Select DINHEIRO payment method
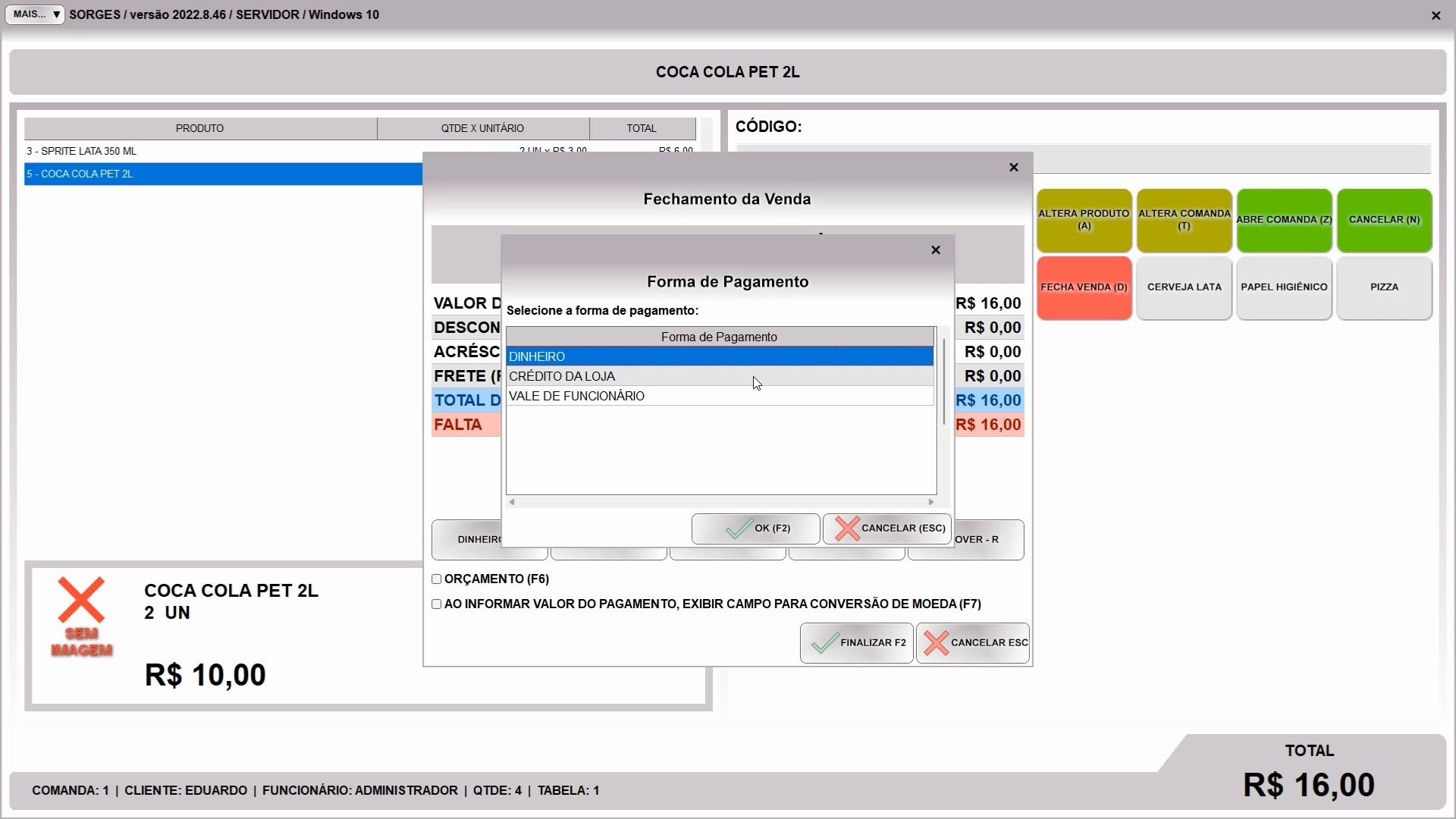 pyautogui.click(x=719, y=356)
